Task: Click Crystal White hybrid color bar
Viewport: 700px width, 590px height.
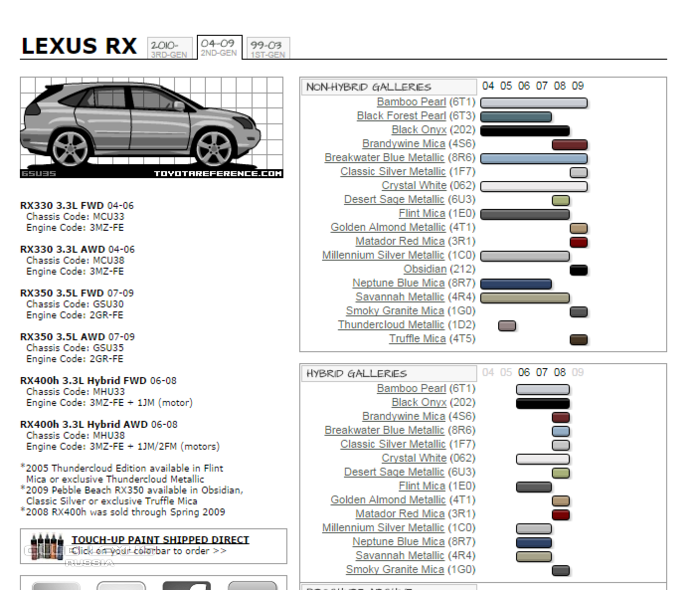Action: pyautogui.click(x=543, y=459)
